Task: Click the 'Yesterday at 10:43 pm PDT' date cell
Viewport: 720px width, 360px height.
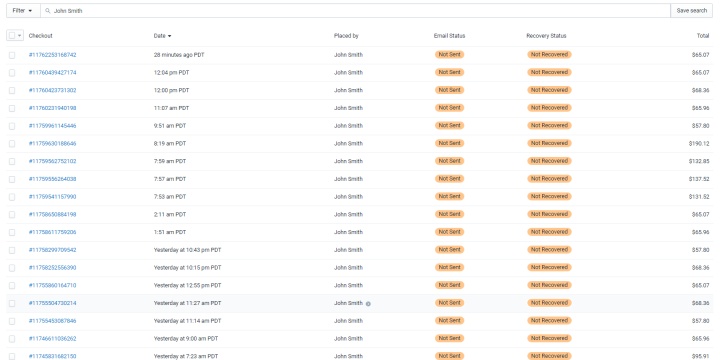Action: pyautogui.click(x=187, y=250)
